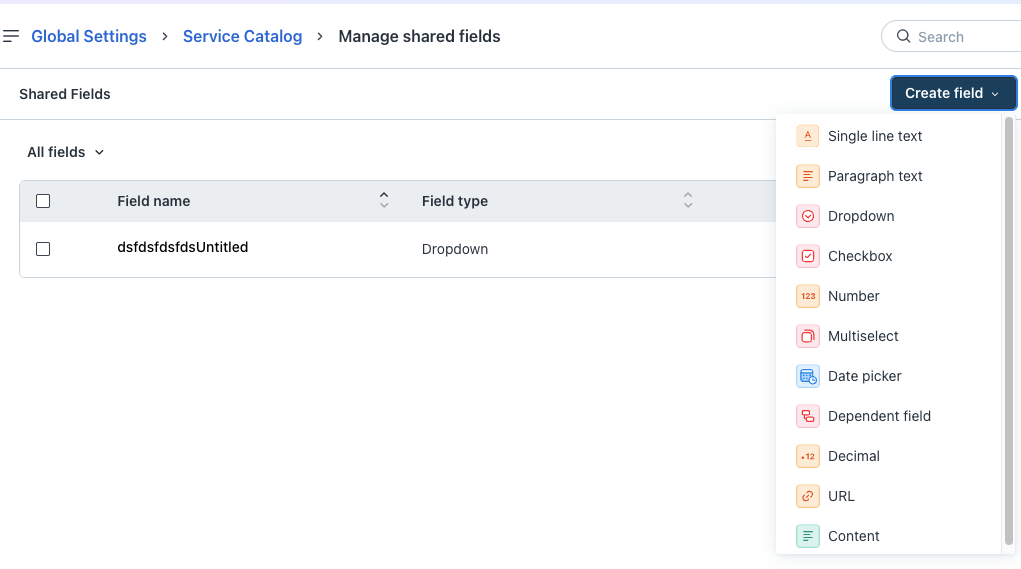Image resolution: width=1021 pixels, height=569 pixels.
Task: Check the dsfdsfdsfdsUntitled row checkbox
Action: tap(43, 249)
